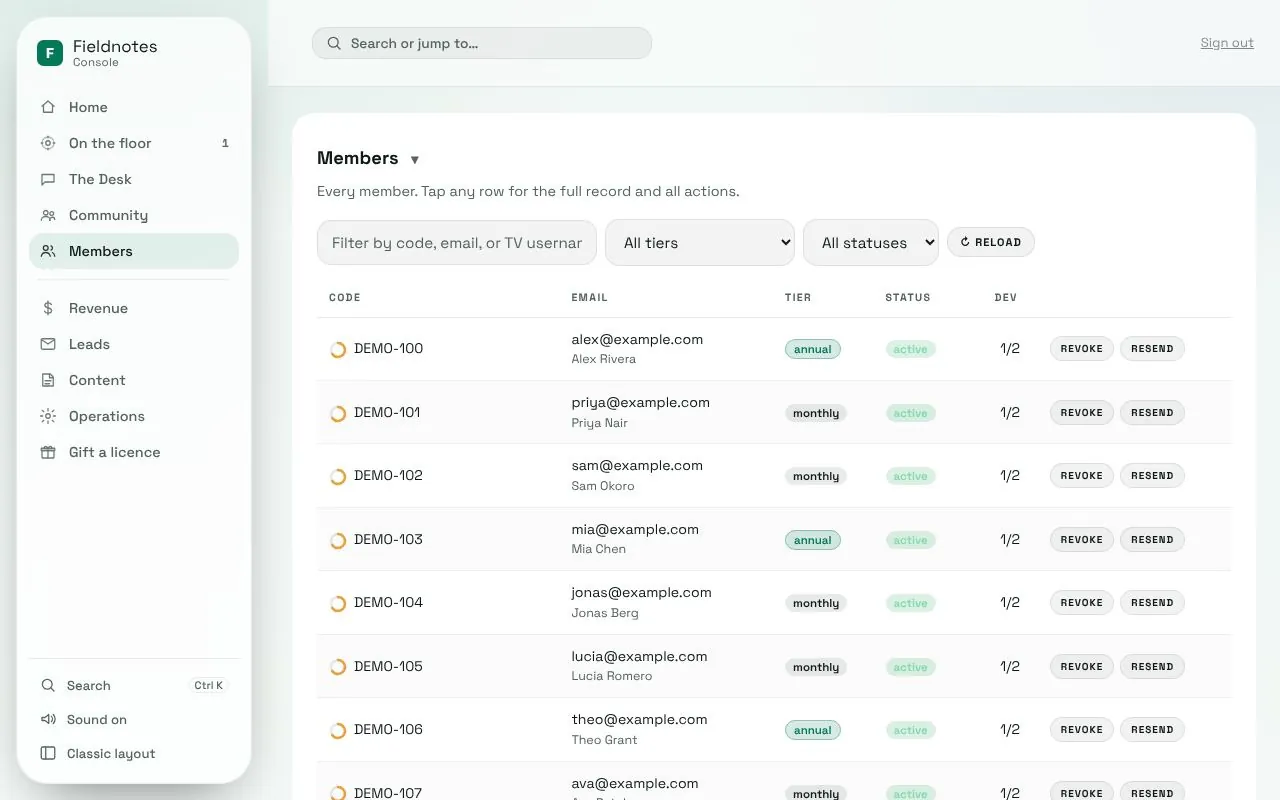Open the All statuses filter dropdown

point(871,243)
